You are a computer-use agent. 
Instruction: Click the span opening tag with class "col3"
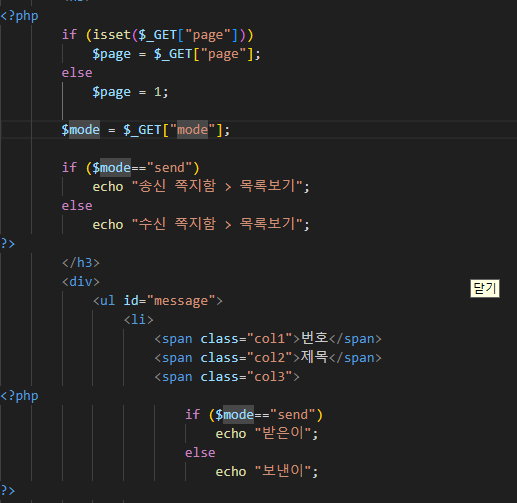coord(227,377)
